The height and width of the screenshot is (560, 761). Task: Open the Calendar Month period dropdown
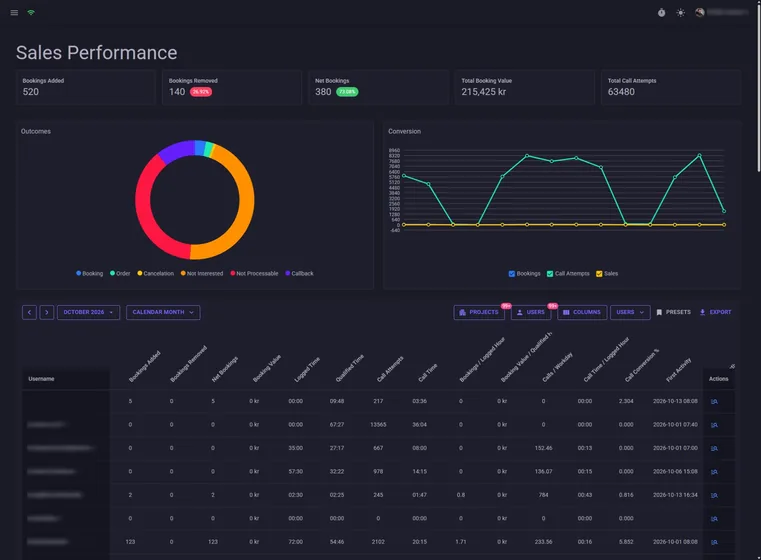click(x=163, y=312)
